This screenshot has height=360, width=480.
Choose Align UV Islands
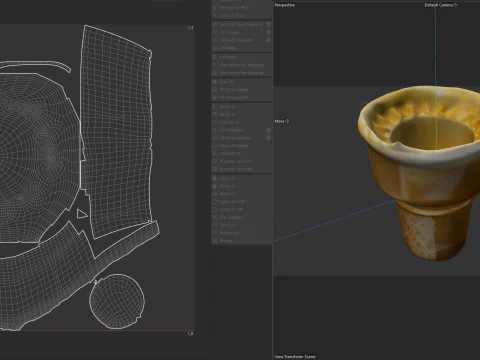(241, 146)
